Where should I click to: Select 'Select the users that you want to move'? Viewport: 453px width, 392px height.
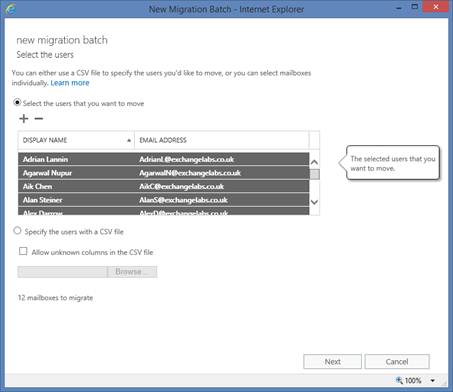[17, 102]
